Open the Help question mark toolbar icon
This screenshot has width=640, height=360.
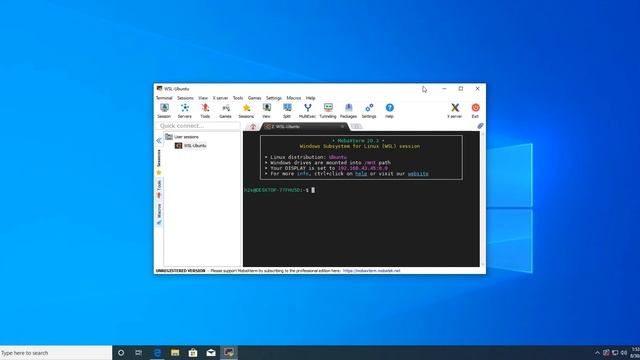389,111
